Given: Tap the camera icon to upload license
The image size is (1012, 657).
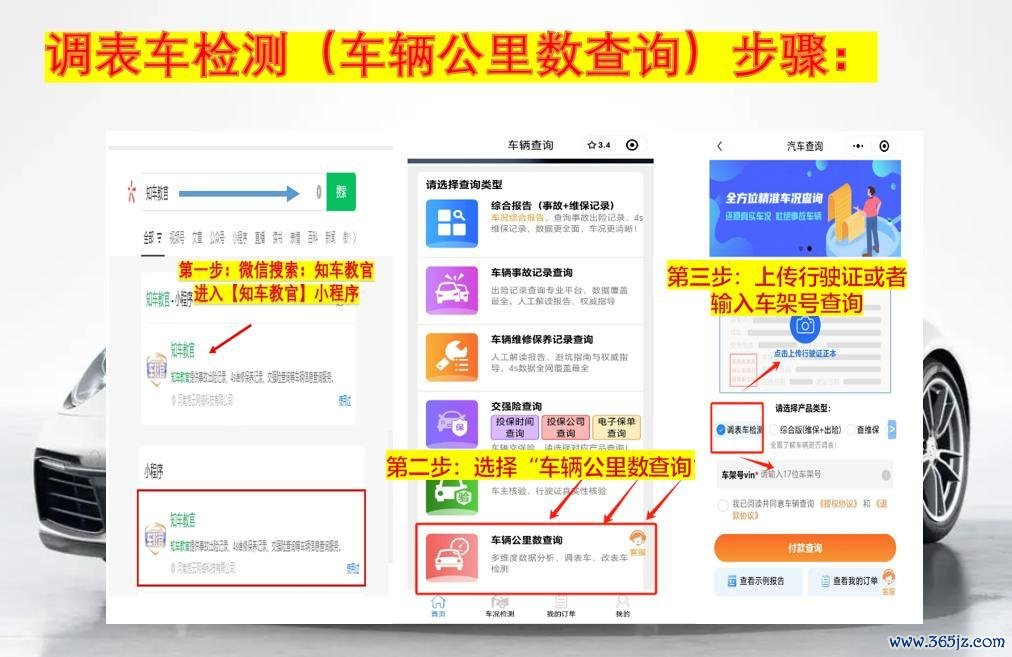Looking at the screenshot, I should [x=806, y=326].
